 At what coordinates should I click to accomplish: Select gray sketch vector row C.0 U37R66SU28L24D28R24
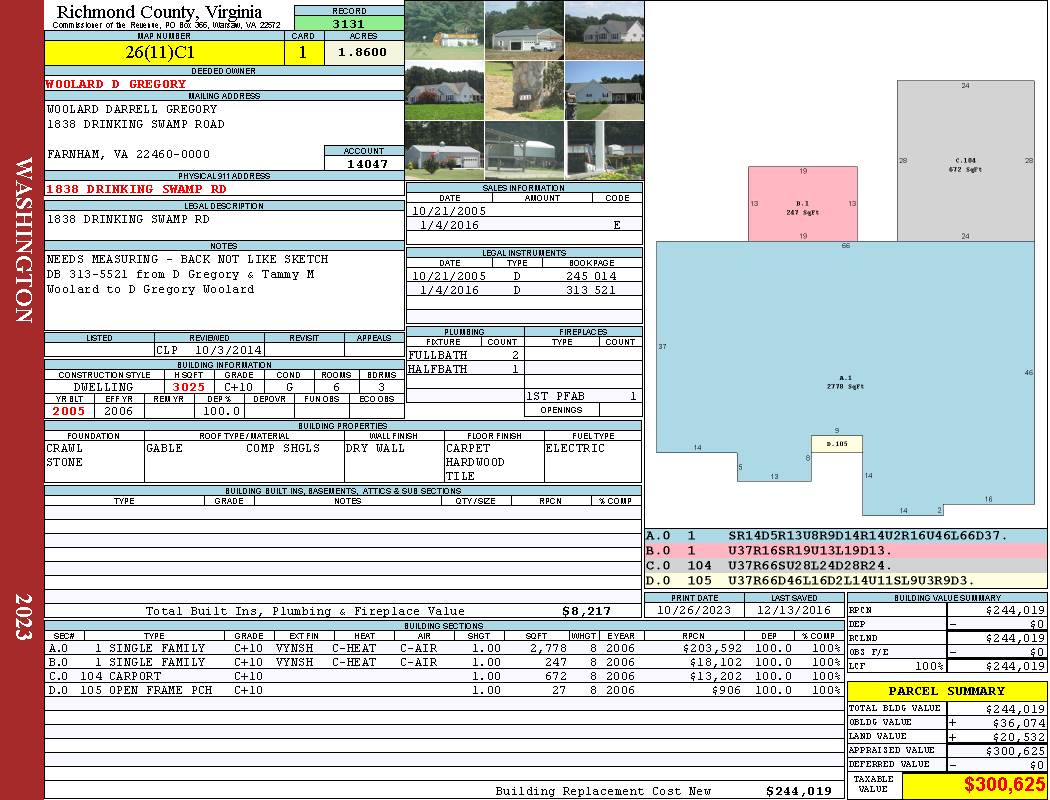[x=846, y=565]
